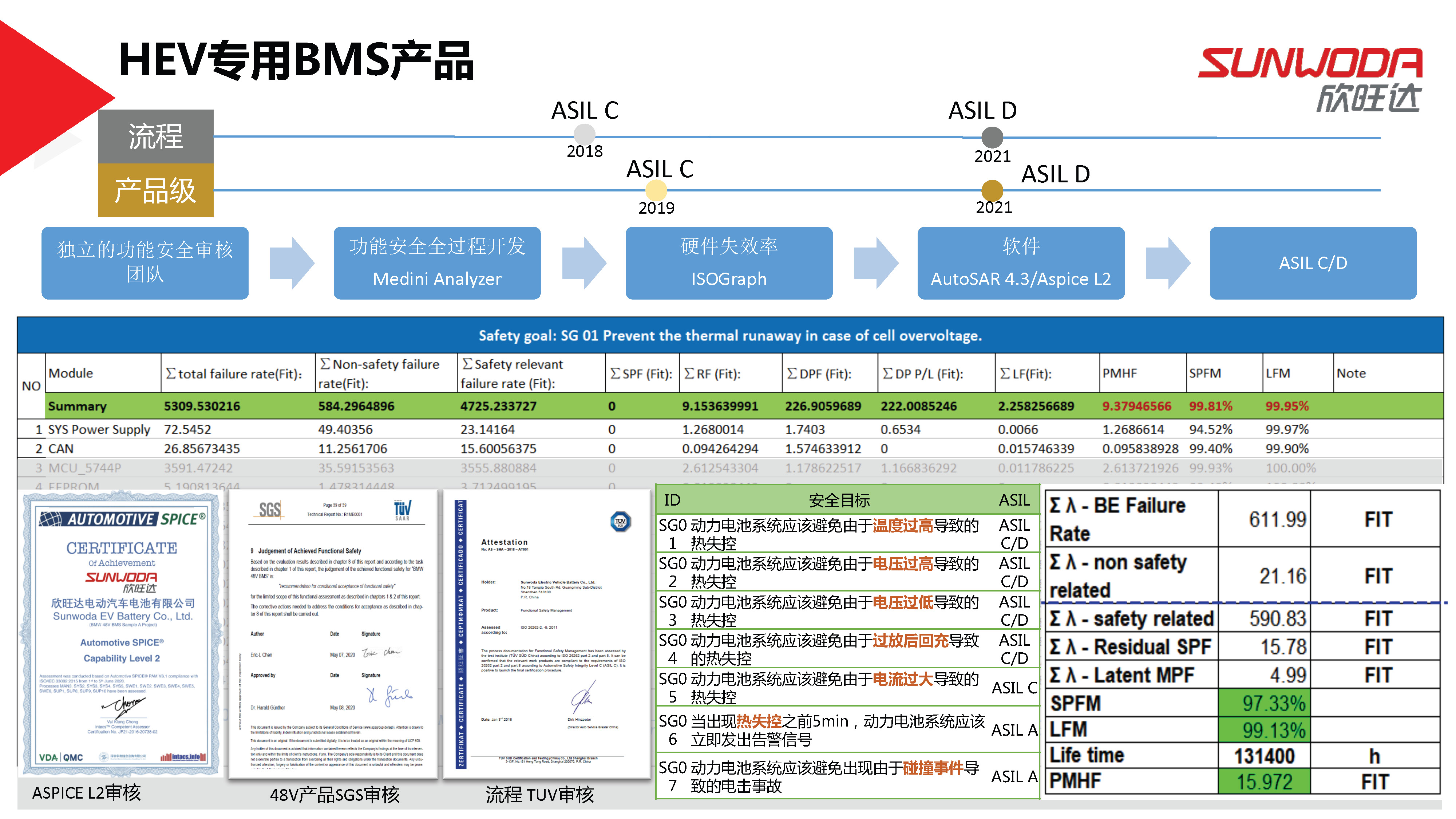This screenshot has height=819, width=1456.
Task: Click the red PMHF value 9.37946566
Action: (1137, 406)
